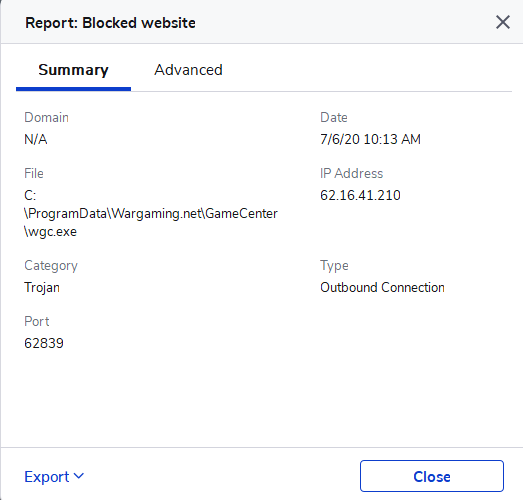Select the Summary tab
The height and width of the screenshot is (500, 523).
pos(73,70)
